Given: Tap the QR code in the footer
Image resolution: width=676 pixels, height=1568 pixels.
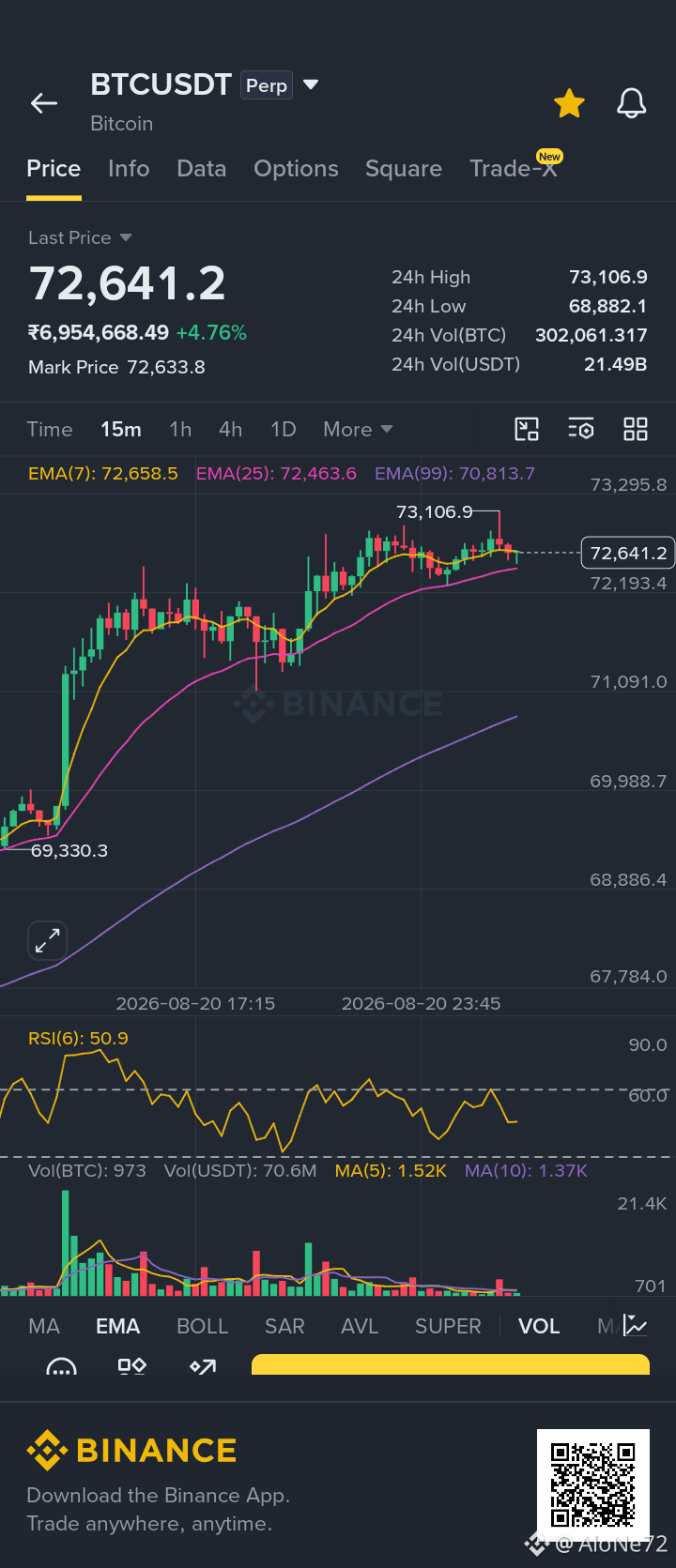Looking at the screenshot, I should point(593,1485).
